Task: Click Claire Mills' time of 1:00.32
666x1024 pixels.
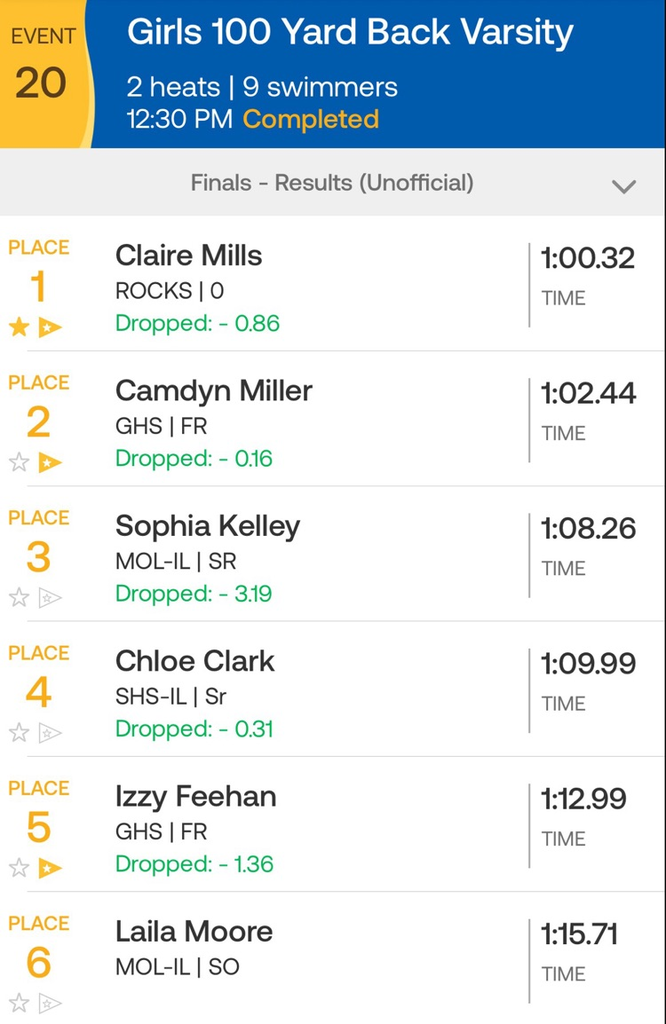Action: point(582,258)
